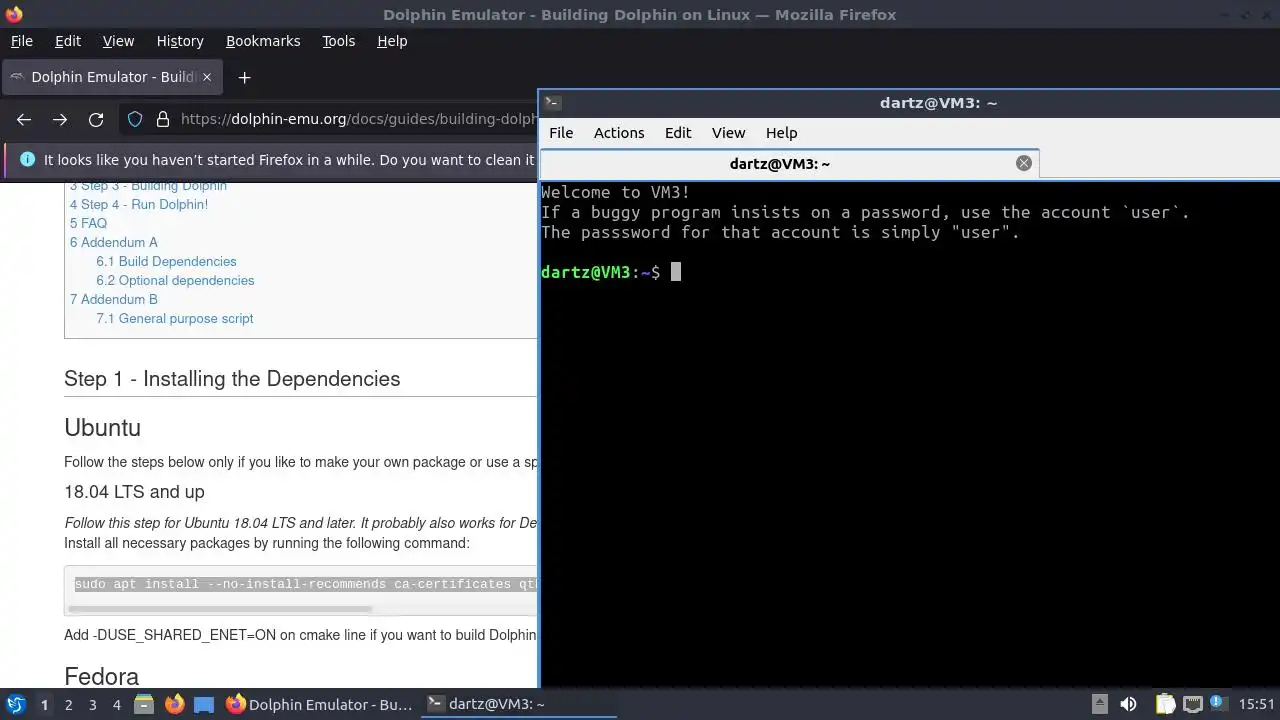Open terminal File menu
This screenshot has width=1280, height=720.
[561, 133]
